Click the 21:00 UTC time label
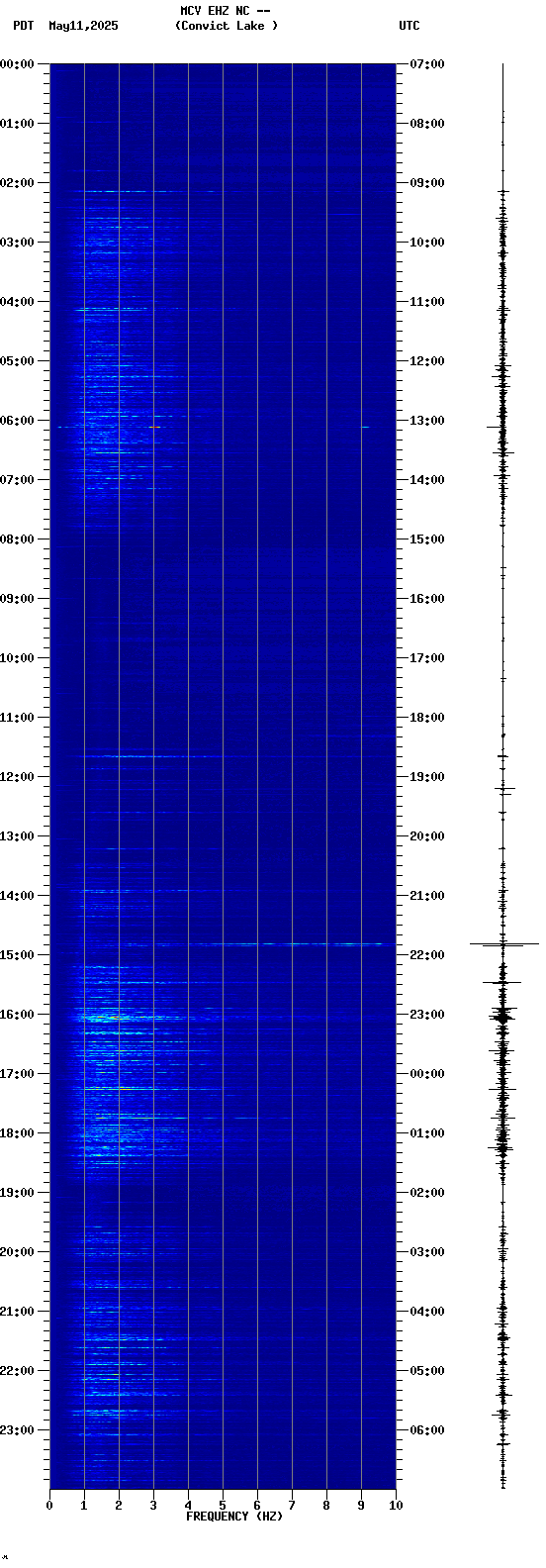Viewport: 546px width, 1568px height. click(x=427, y=896)
